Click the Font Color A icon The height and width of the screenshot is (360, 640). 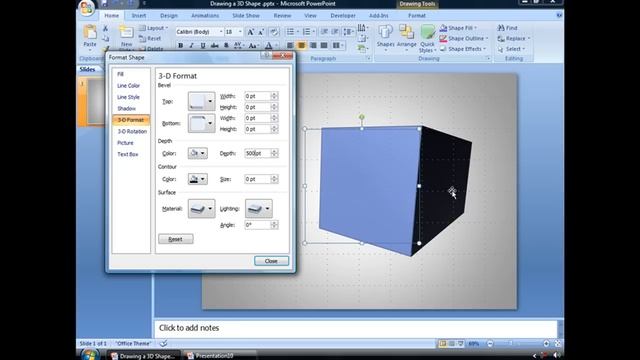[269, 45]
